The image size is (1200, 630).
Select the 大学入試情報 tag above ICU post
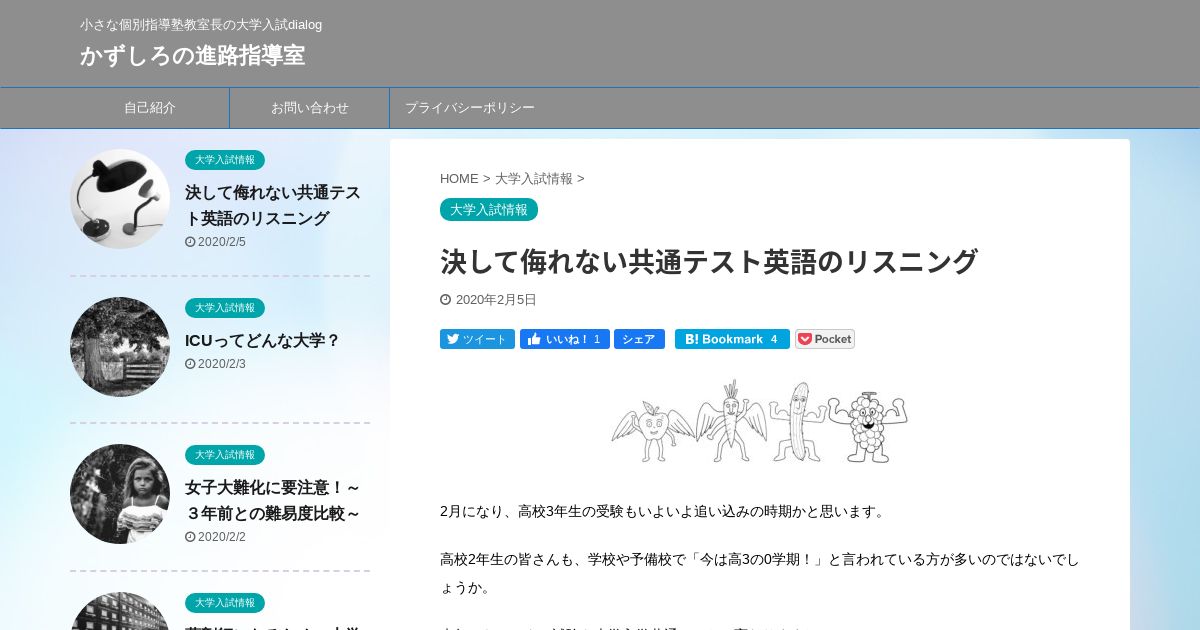(x=225, y=308)
